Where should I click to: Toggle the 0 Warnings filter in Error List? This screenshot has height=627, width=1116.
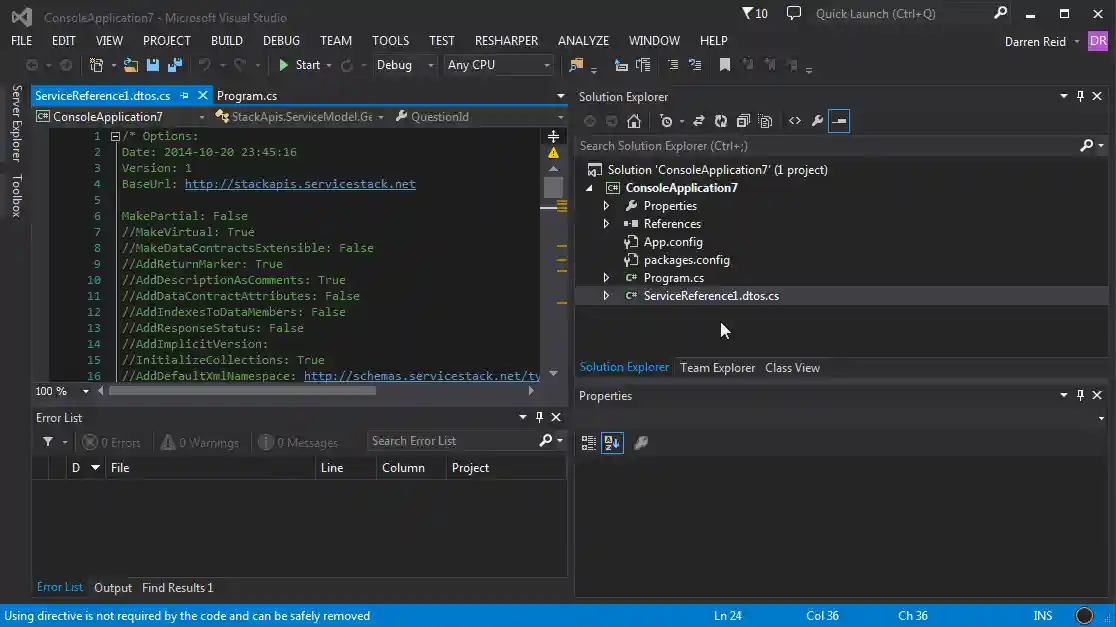point(200,441)
